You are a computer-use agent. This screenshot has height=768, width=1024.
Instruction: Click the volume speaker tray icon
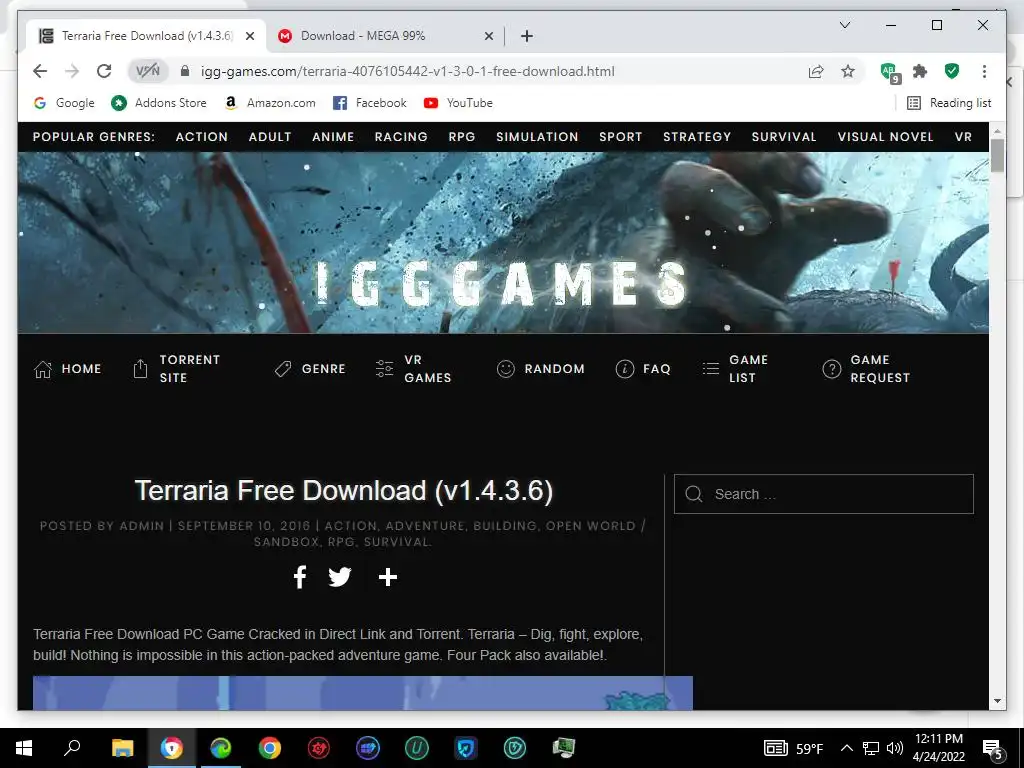[x=895, y=748]
